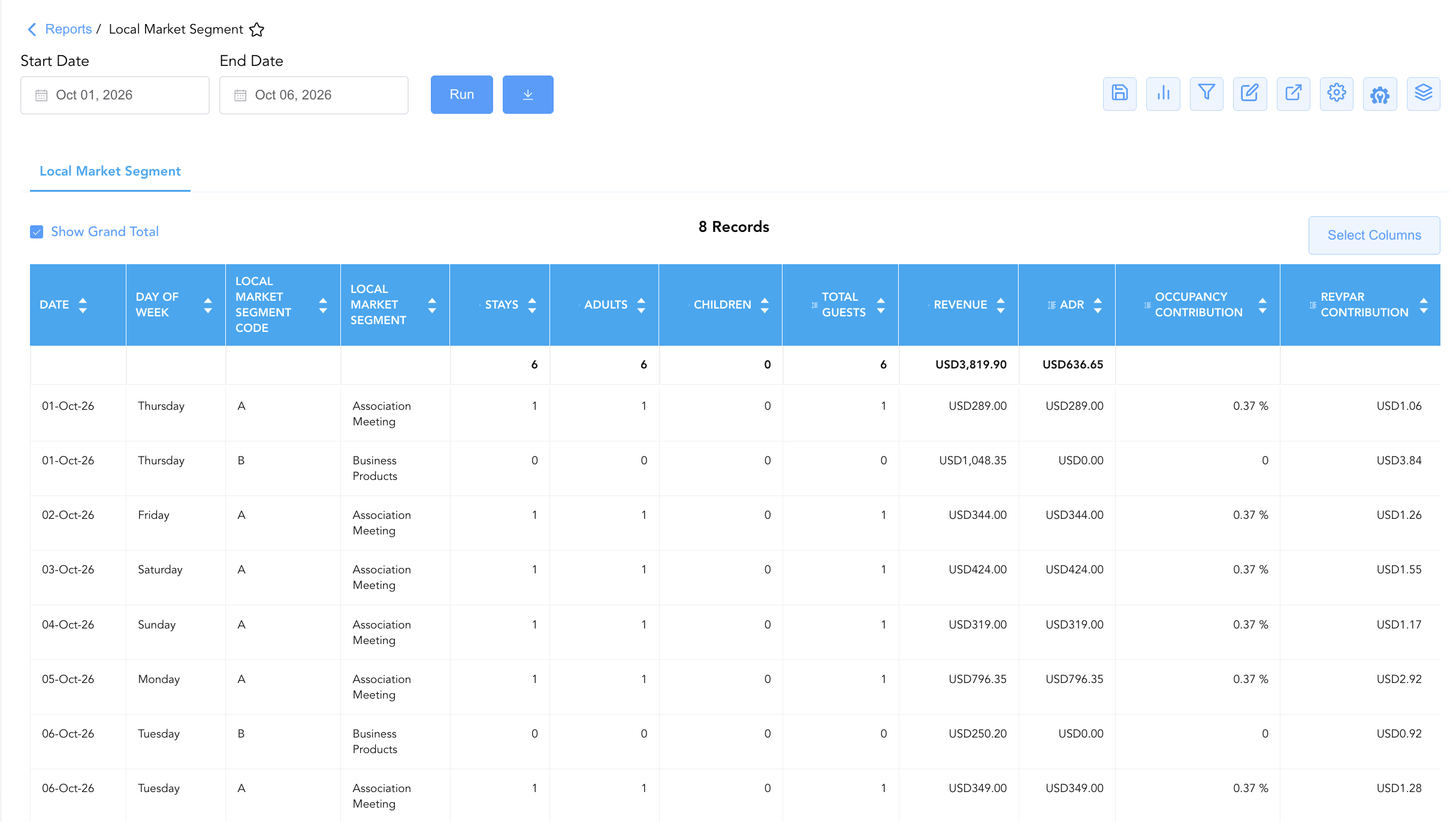Open the Select Columns button

point(1374,235)
